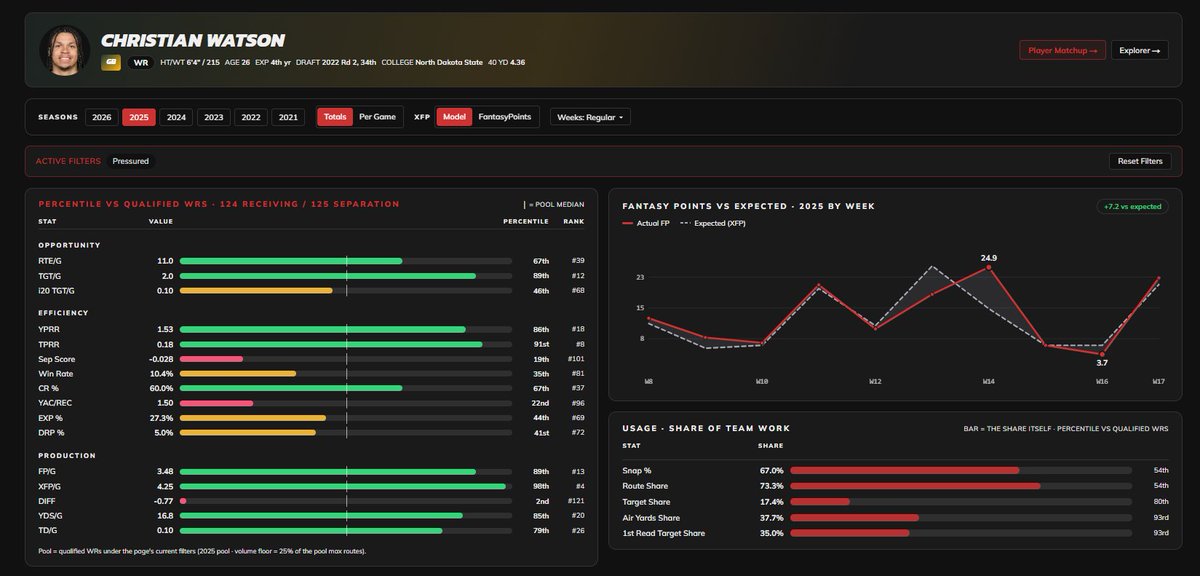Set XFP source to FantasyPoints
Image resolution: width=1200 pixels, height=576 pixels.
click(506, 117)
